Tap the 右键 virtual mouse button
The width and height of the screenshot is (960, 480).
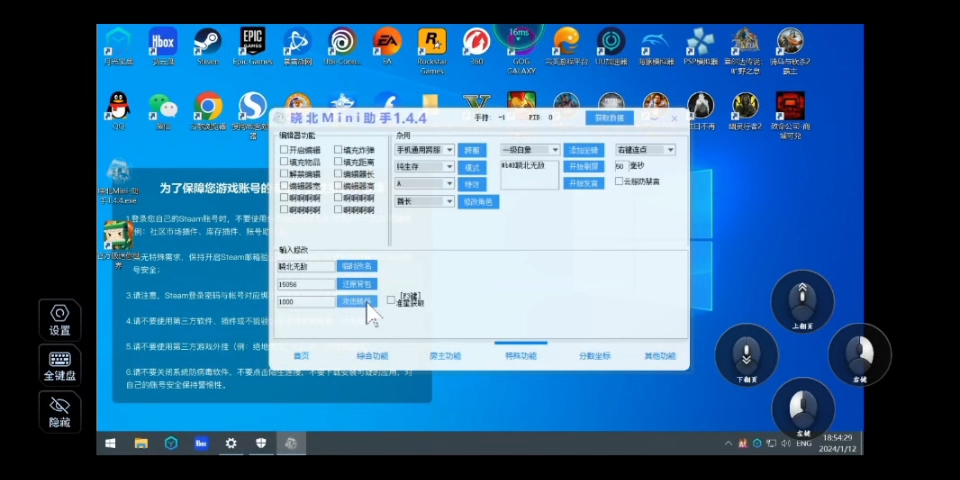coord(860,355)
